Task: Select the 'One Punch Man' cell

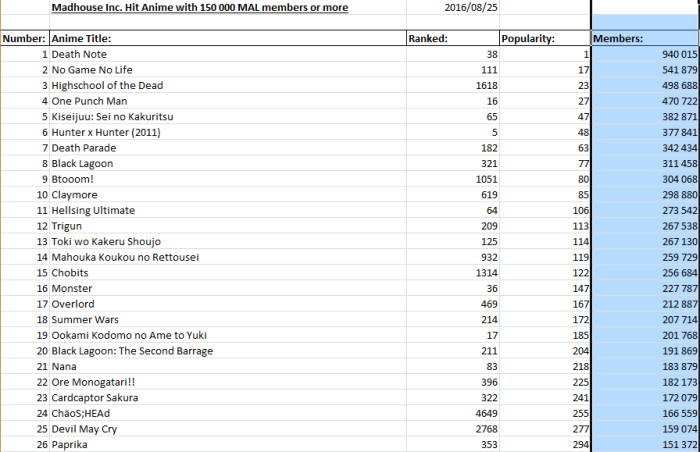Action: coord(228,101)
